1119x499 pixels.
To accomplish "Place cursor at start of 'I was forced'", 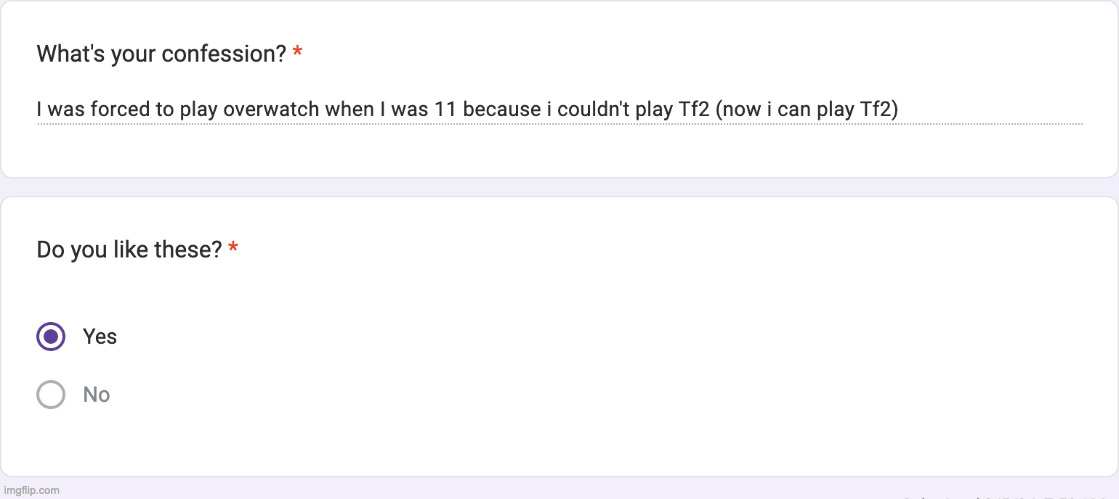I will pos(38,109).
